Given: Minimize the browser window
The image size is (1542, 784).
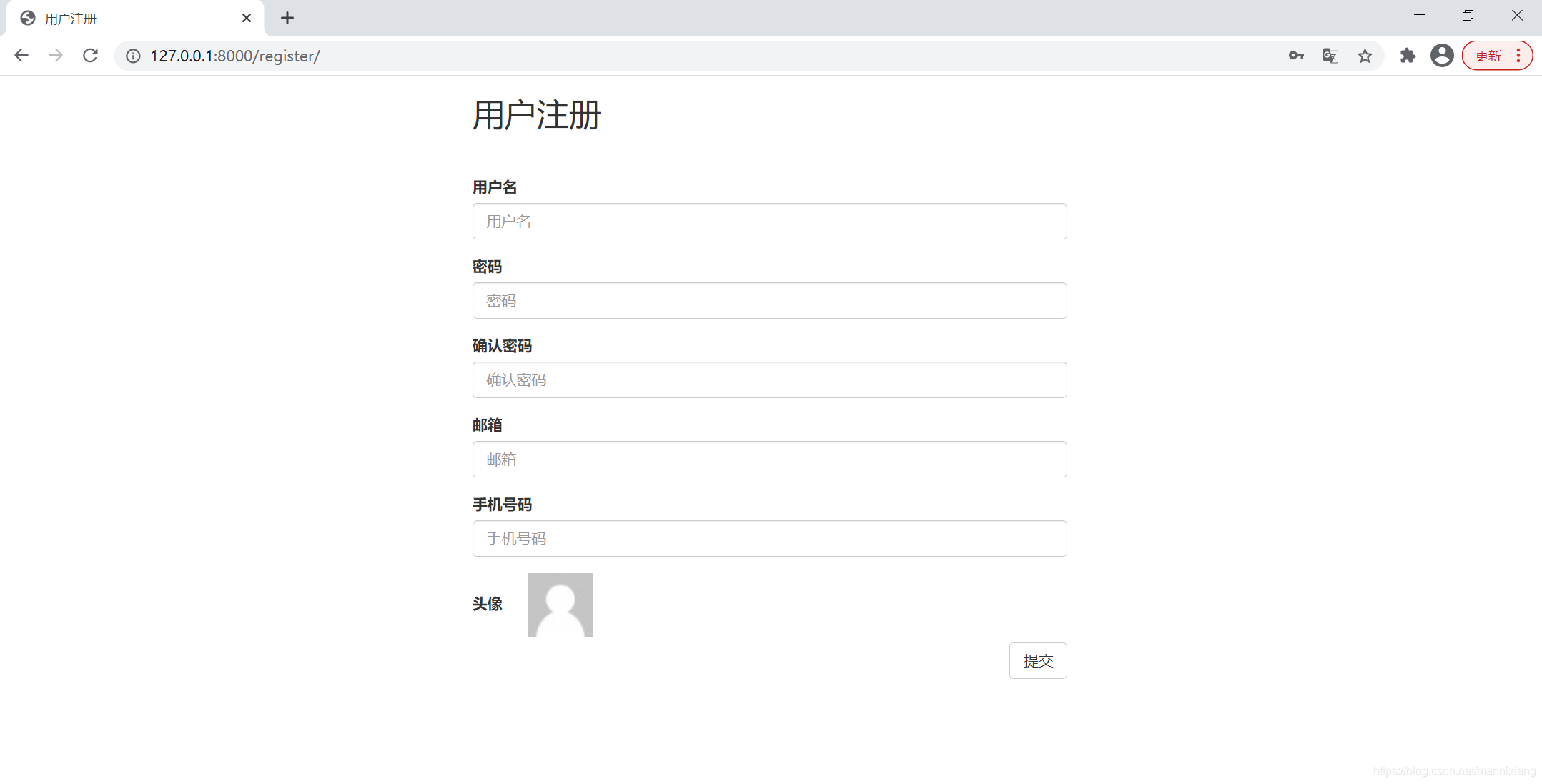Looking at the screenshot, I should [x=1419, y=15].
